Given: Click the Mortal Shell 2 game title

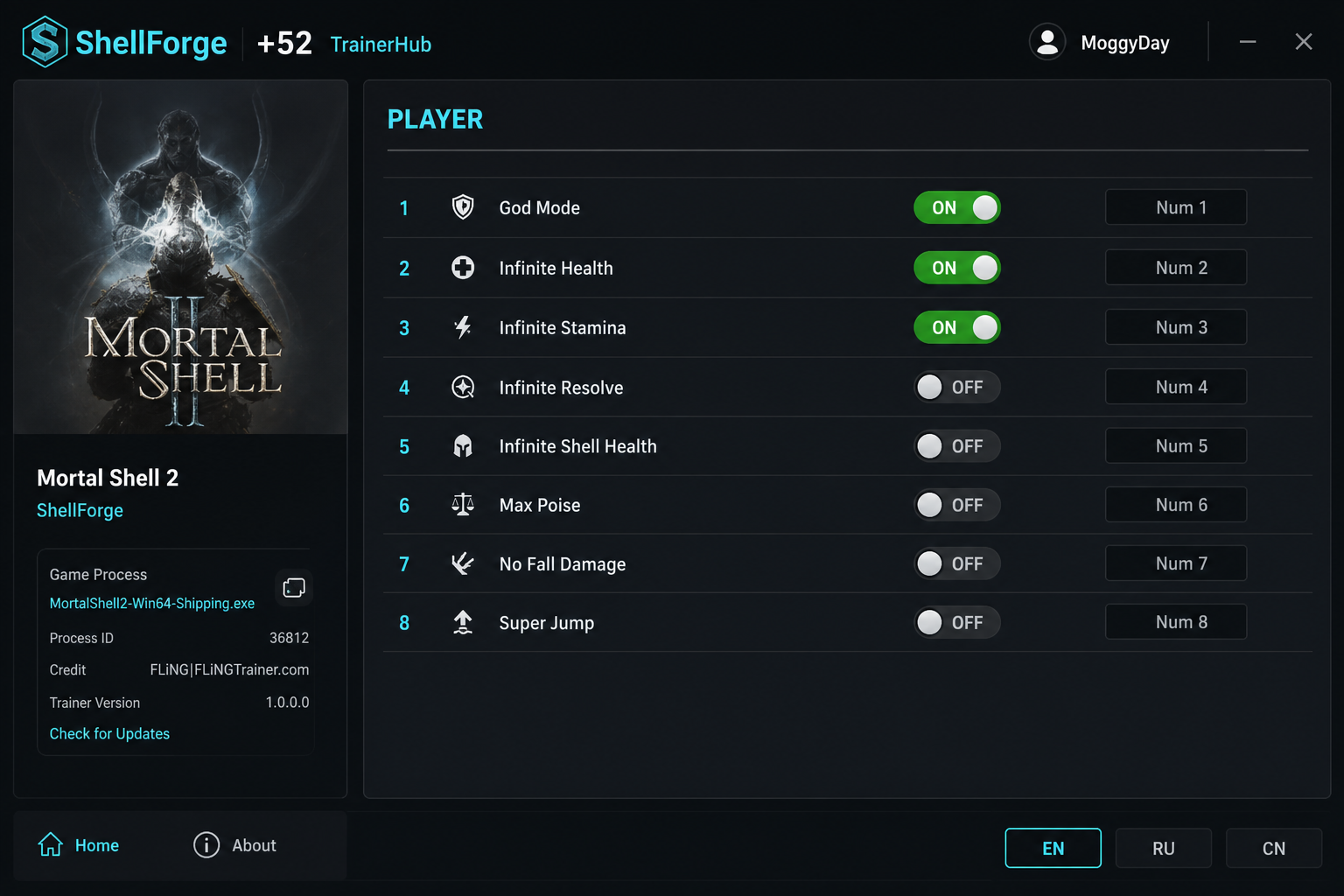Looking at the screenshot, I should [108, 478].
